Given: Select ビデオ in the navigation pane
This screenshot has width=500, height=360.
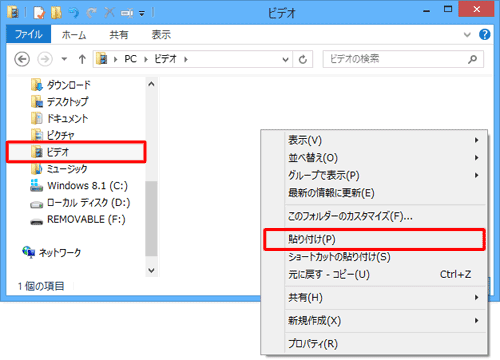Looking at the screenshot, I should click(76, 152).
